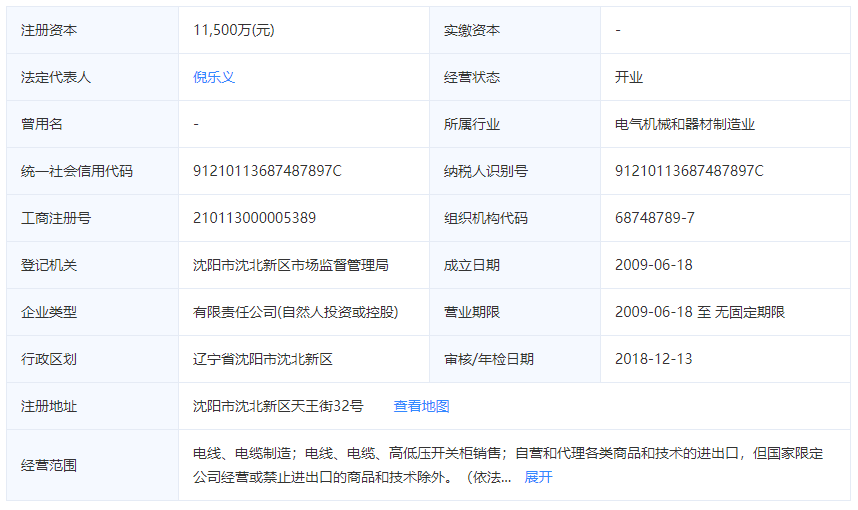Select the industry value 电气机械和器材制造业
Screen dimensions: 858x510
click(685, 124)
